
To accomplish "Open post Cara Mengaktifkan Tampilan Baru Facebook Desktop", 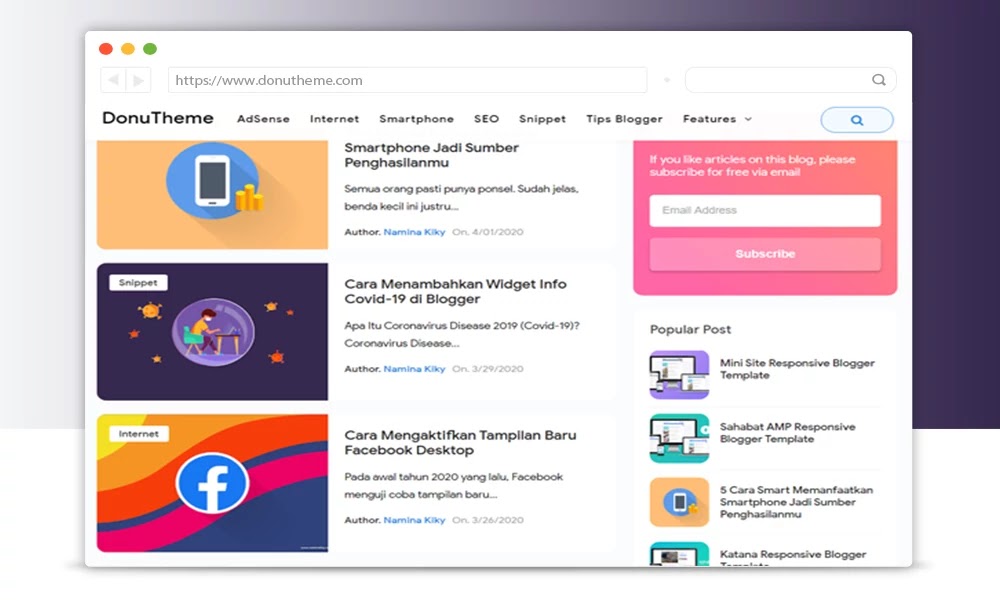I will (460, 443).
